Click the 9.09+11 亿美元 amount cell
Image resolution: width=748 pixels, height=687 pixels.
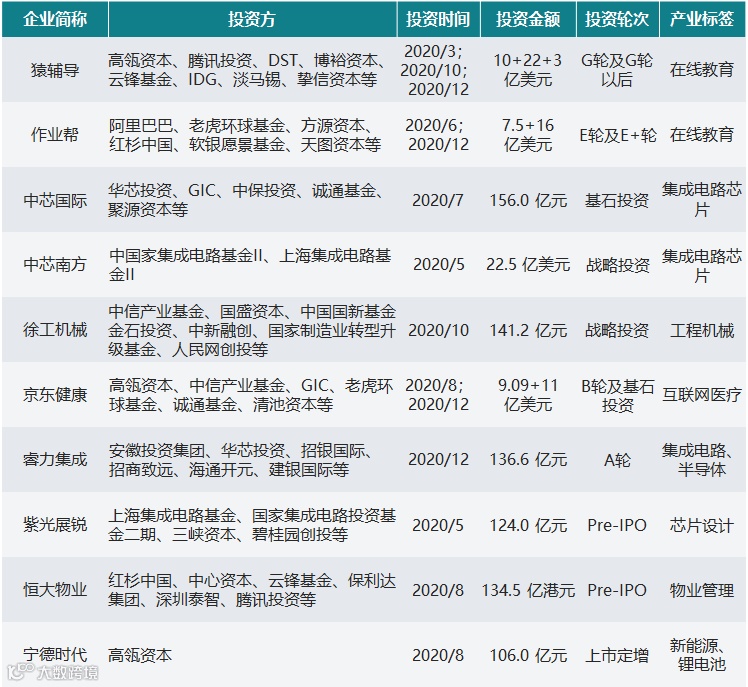(x=528, y=395)
